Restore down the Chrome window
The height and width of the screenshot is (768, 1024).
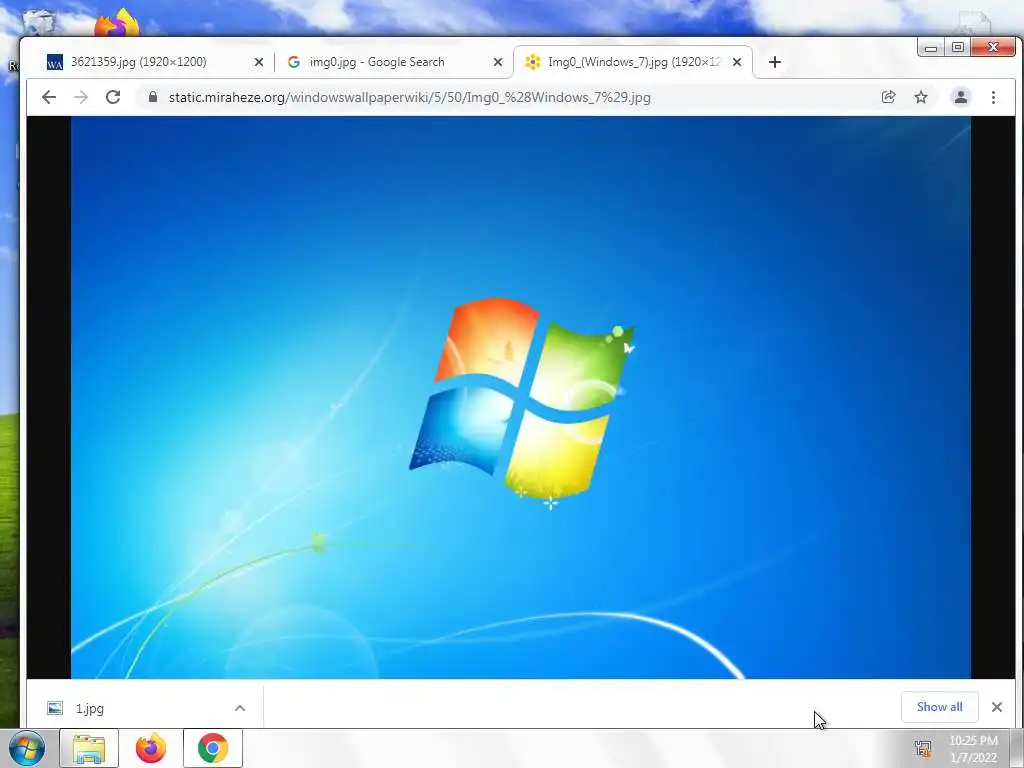coord(957,48)
